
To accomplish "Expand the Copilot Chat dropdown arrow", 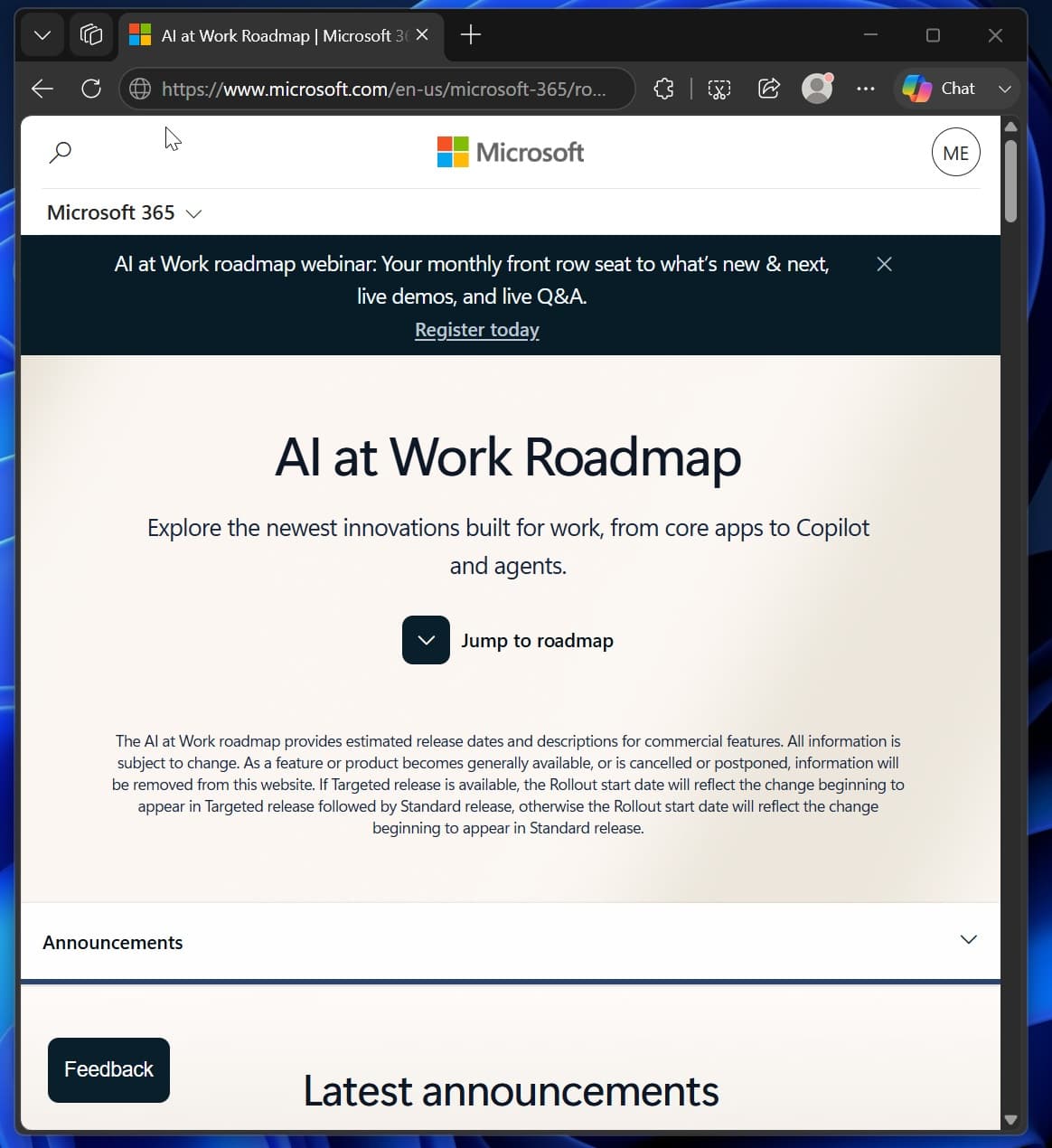I will coord(1004,89).
